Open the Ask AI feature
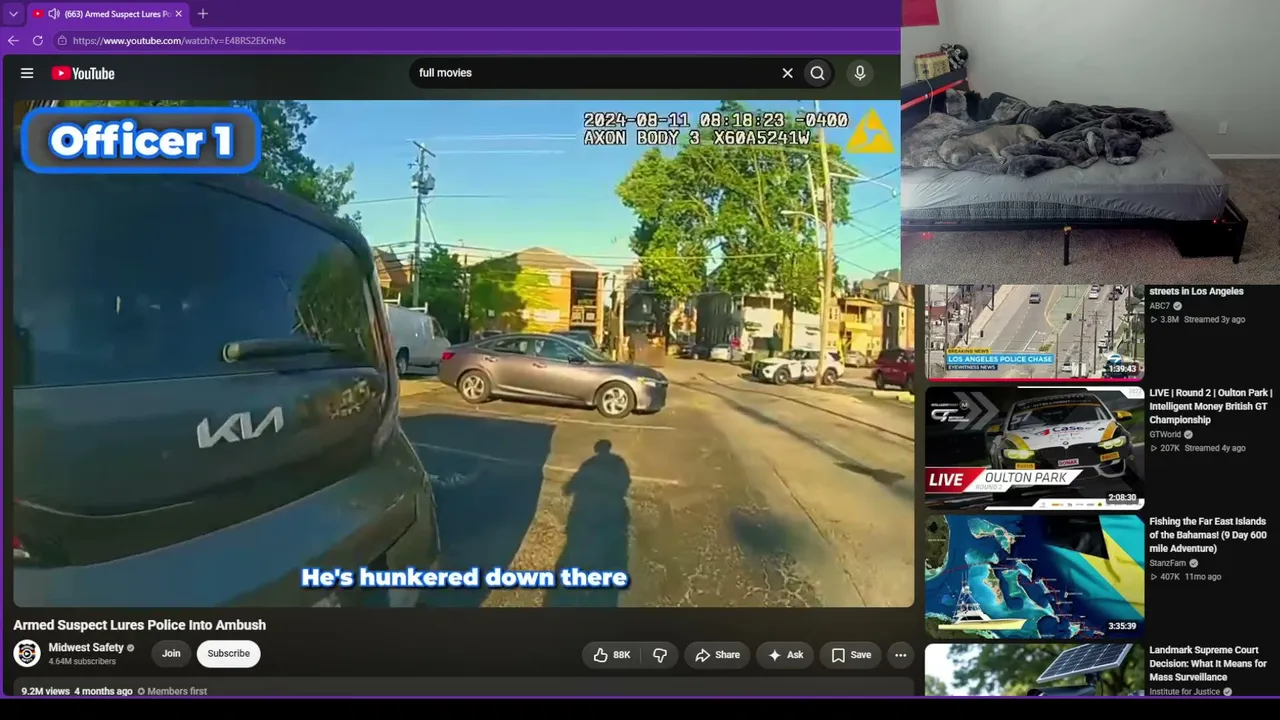Image resolution: width=1280 pixels, height=720 pixels. tap(785, 655)
